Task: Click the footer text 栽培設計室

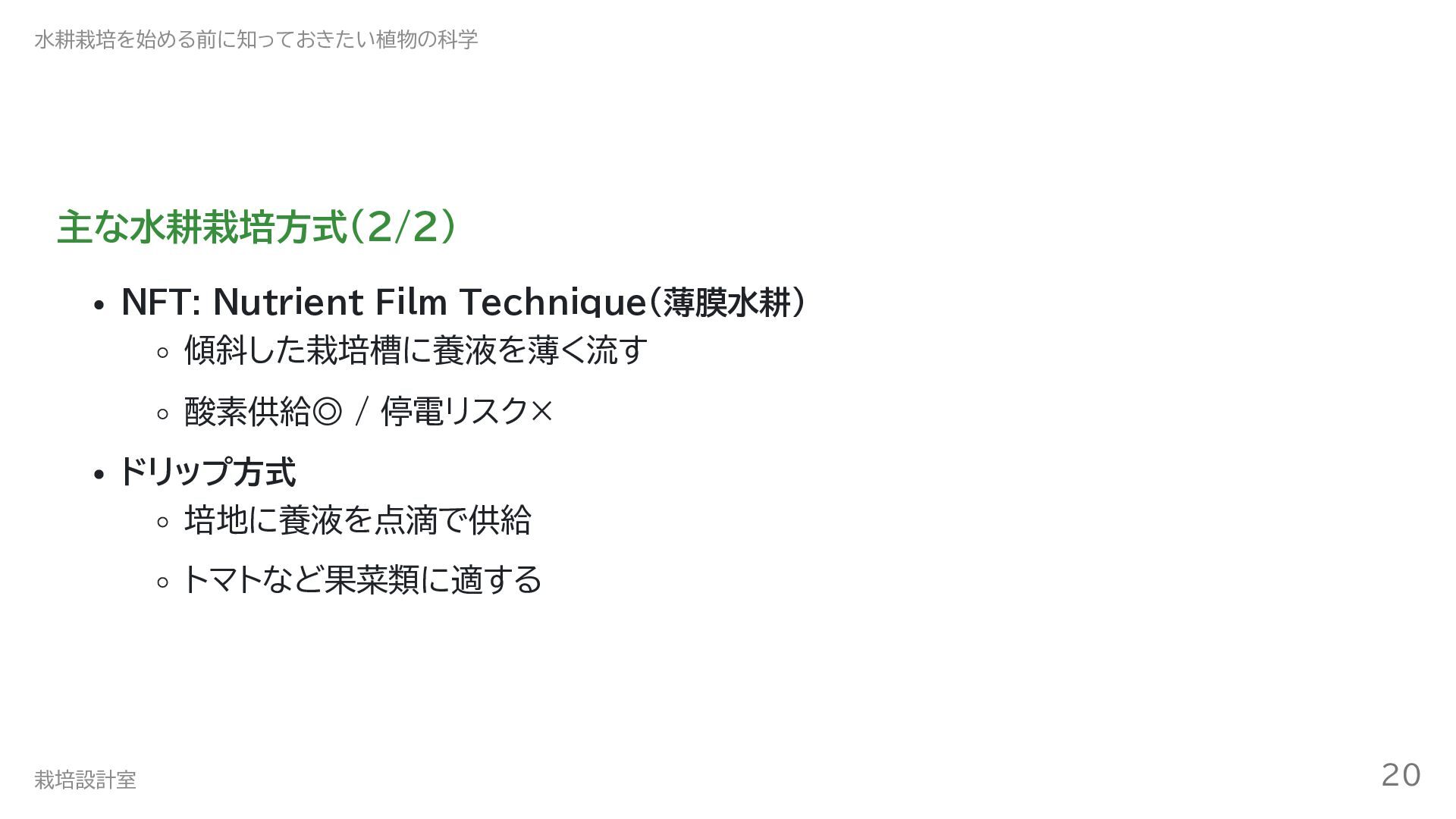Action: (x=85, y=780)
